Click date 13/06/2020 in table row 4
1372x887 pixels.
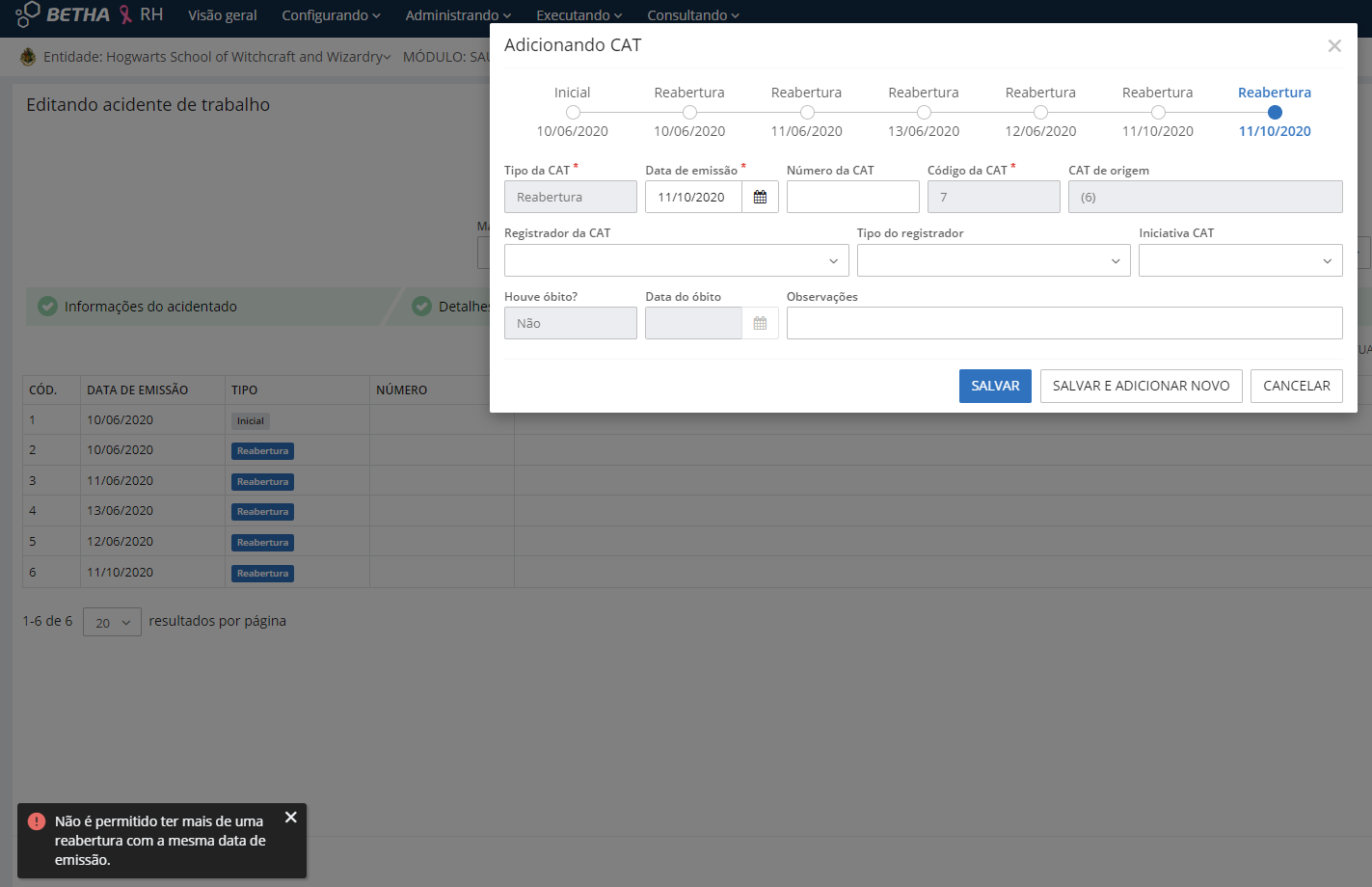[x=120, y=511]
